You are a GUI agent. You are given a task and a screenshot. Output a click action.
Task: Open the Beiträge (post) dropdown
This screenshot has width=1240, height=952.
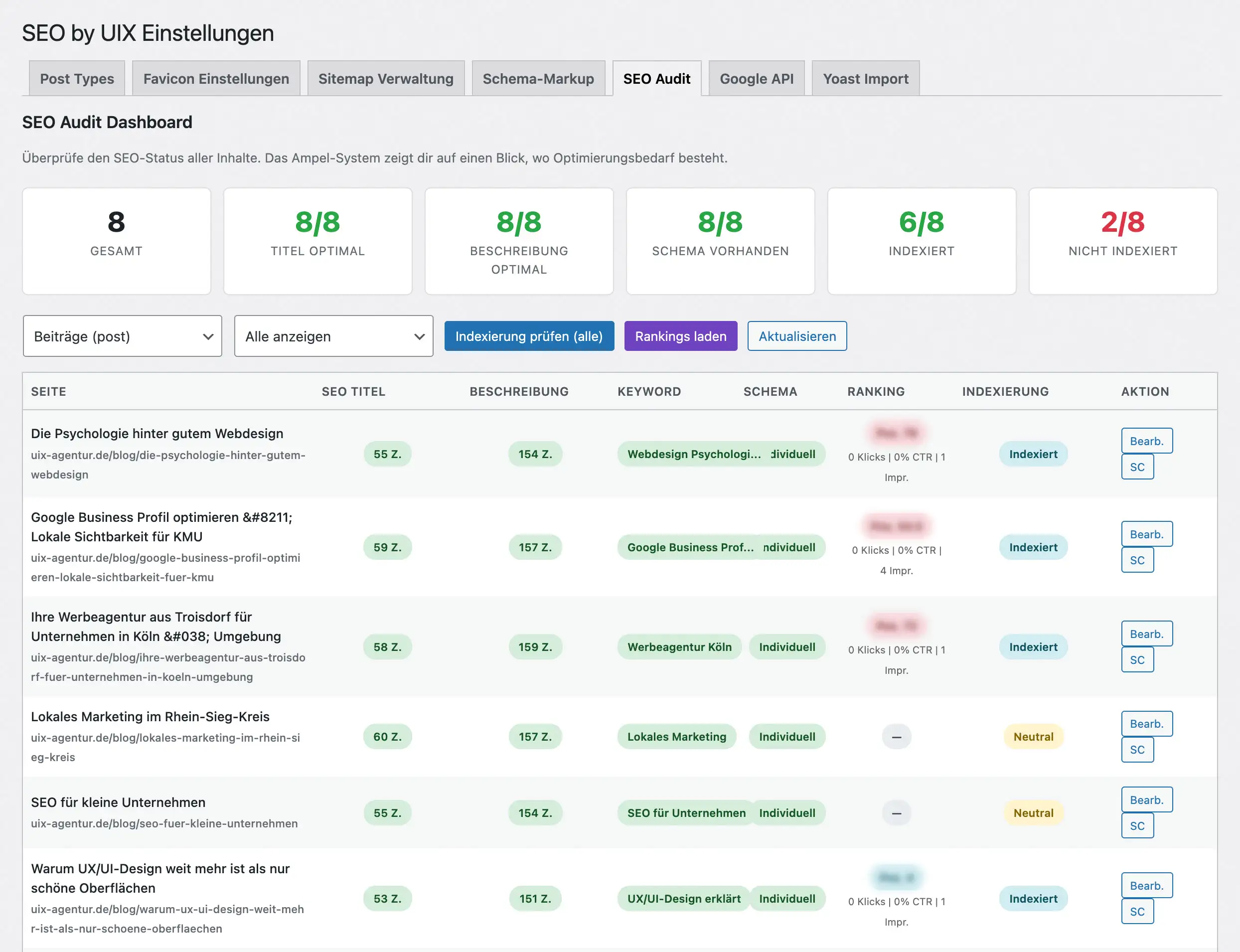pos(122,336)
